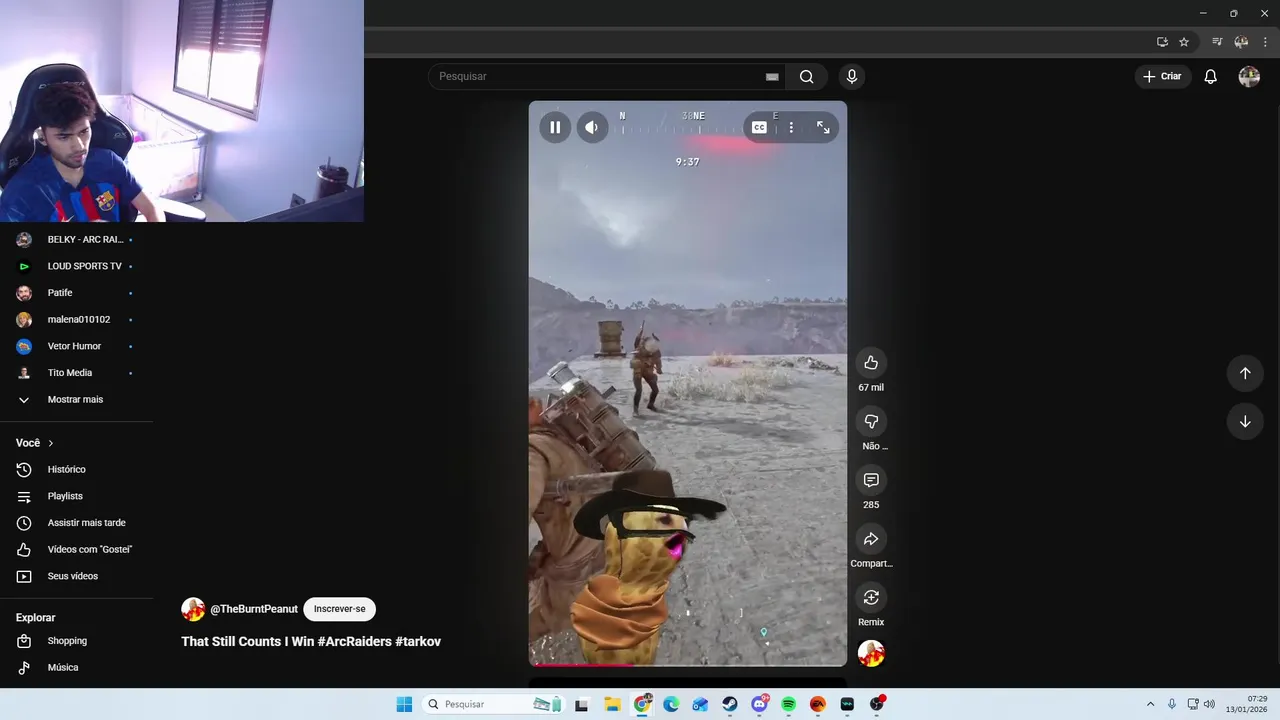The width and height of the screenshot is (1280, 720).
Task: Open the on-screen keyboard in search box
Action: (x=772, y=76)
